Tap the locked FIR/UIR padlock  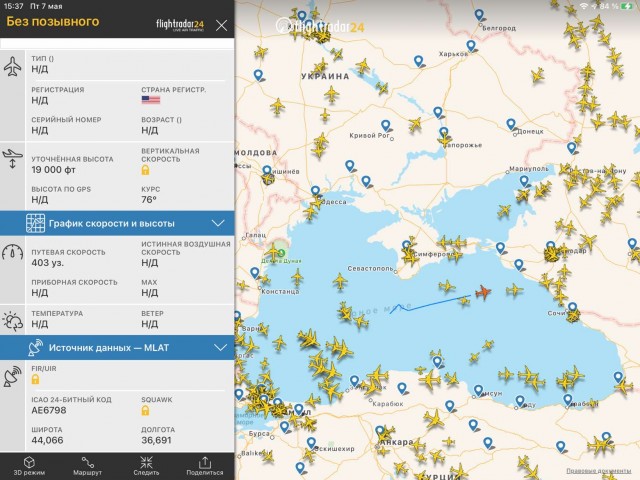click(x=36, y=379)
